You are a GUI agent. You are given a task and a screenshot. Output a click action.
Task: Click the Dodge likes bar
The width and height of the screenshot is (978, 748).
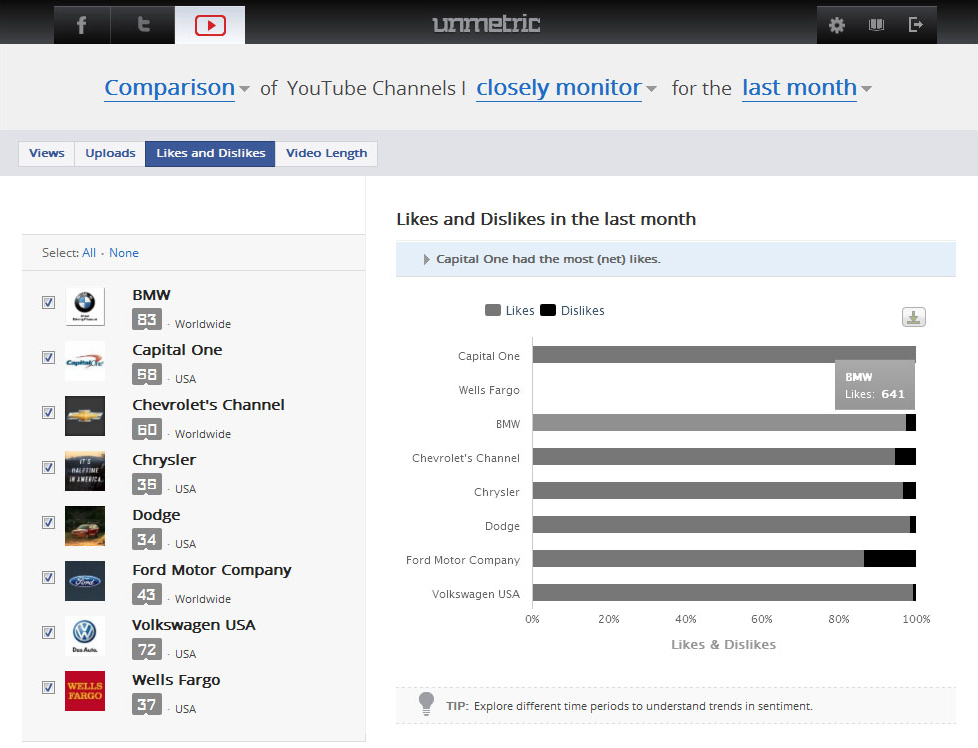pyautogui.click(x=721, y=524)
